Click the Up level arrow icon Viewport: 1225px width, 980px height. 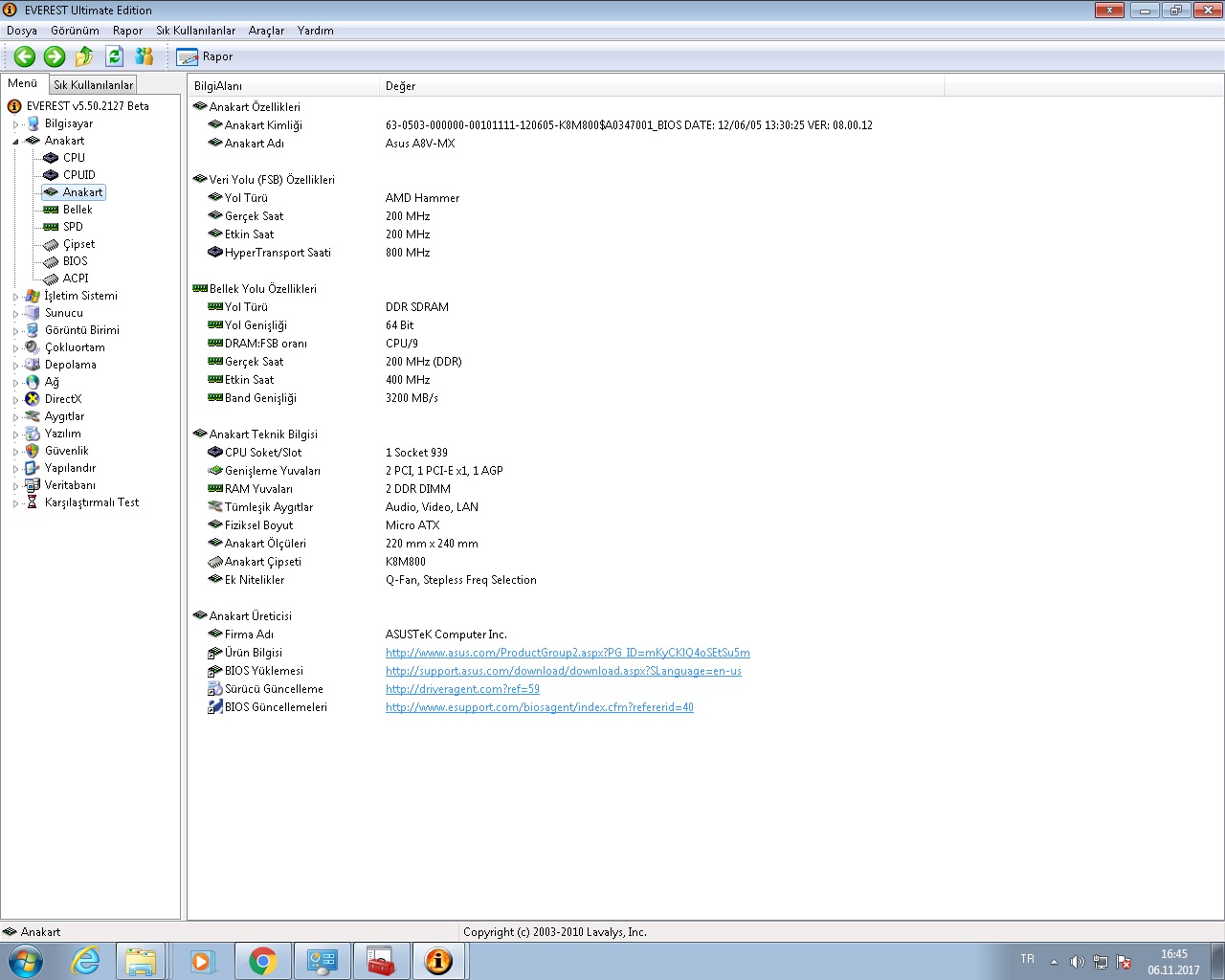pyautogui.click(x=84, y=56)
